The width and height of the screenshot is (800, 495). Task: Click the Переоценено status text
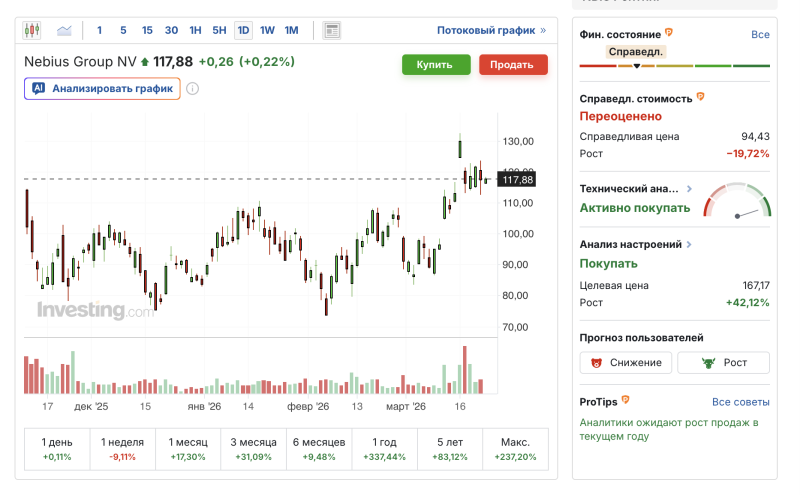coord(620,116)
